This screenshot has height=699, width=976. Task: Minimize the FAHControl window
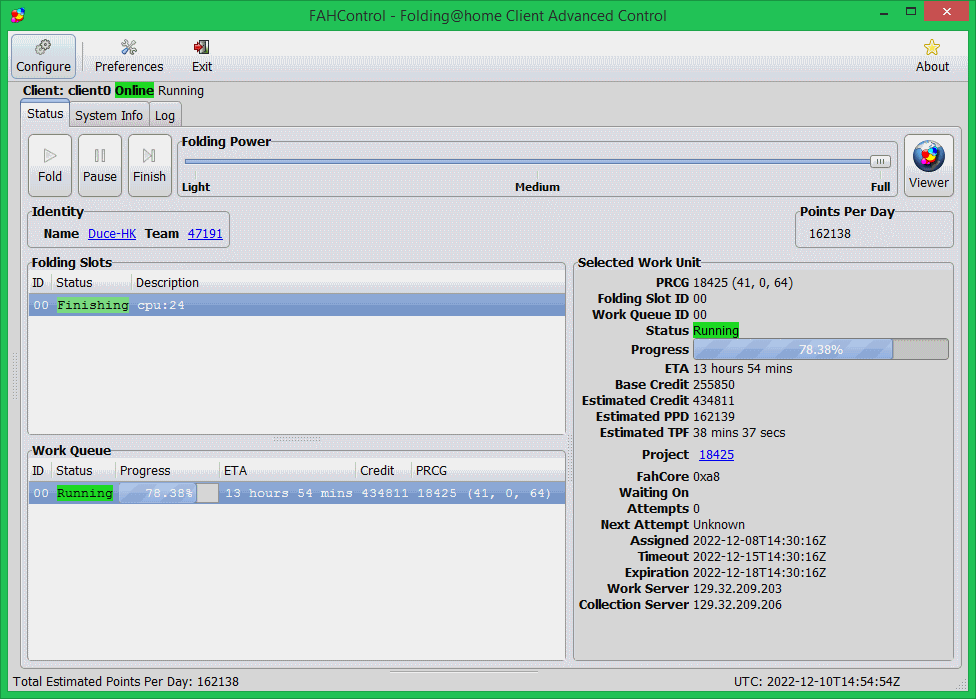coord(884,12)
